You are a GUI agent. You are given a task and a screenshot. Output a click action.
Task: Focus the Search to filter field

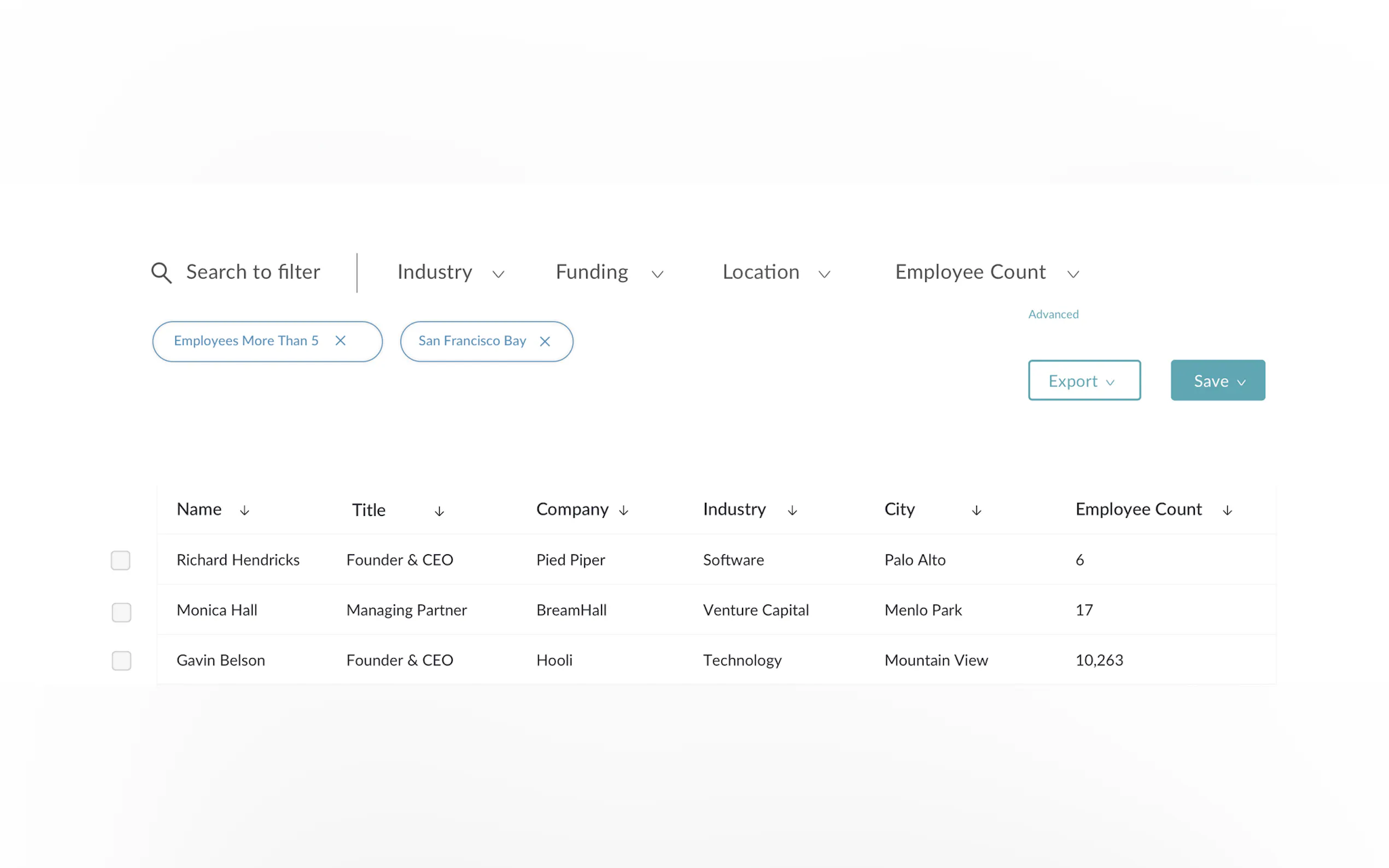[253, 273]
